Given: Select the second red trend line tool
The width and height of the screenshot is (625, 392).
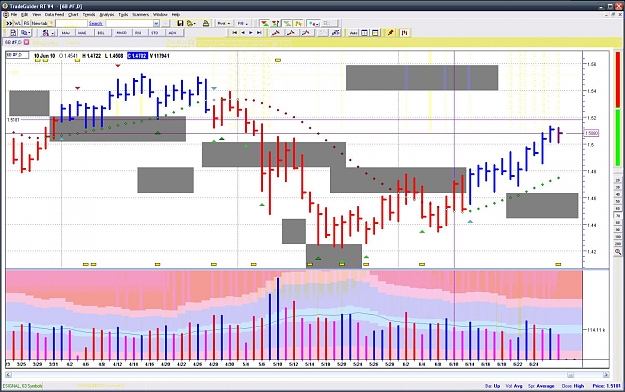Looking at the screenshot, I should [x=291, y=33].
